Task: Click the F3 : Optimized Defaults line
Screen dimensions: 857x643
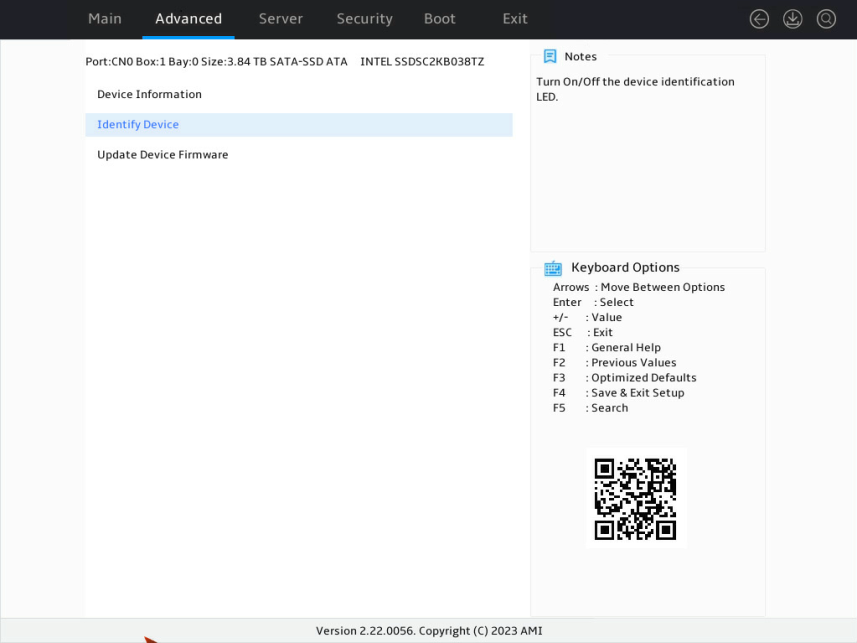Action: (x=624, y=378)
